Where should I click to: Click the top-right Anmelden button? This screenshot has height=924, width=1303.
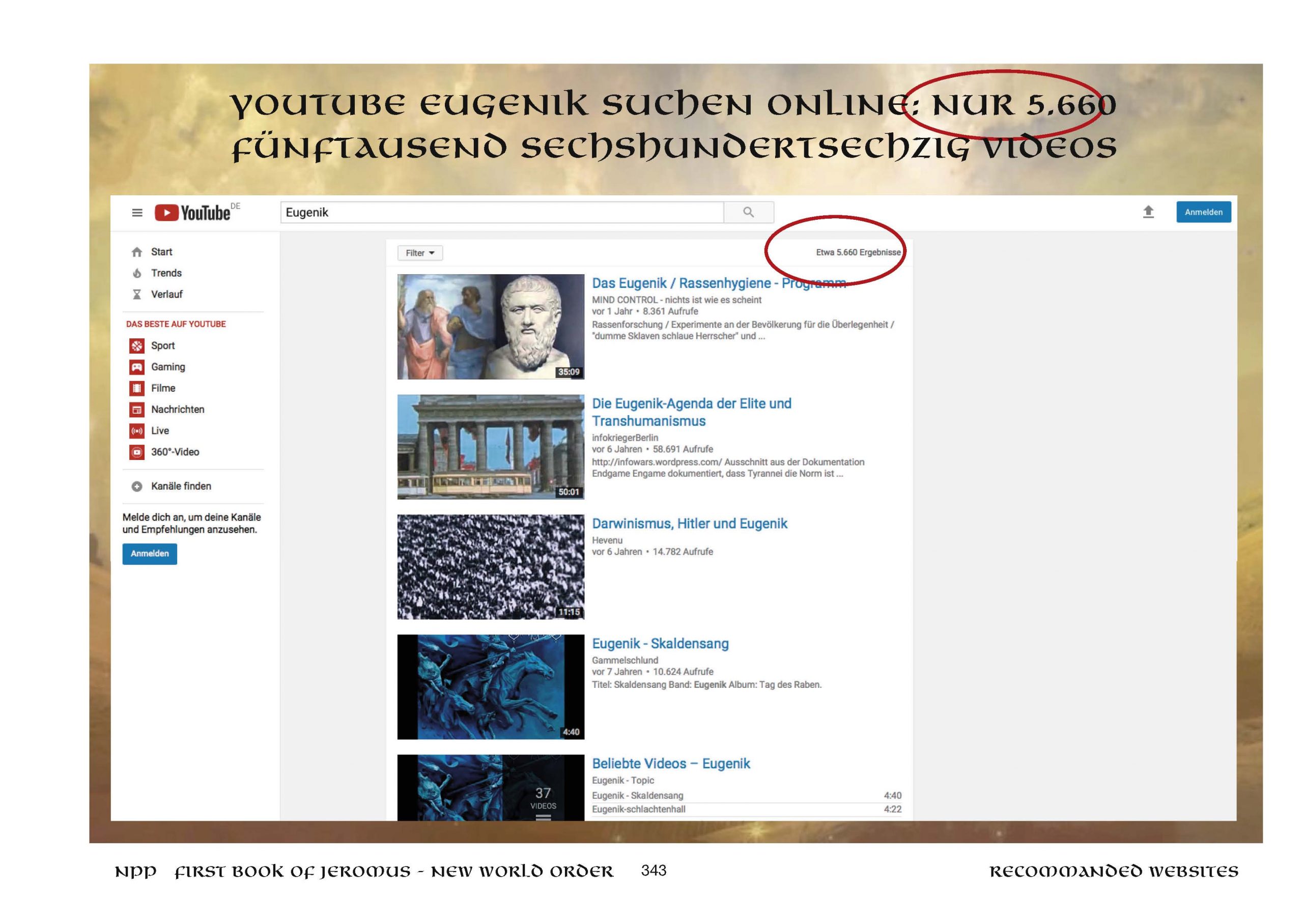click(x=1203, y=212)
